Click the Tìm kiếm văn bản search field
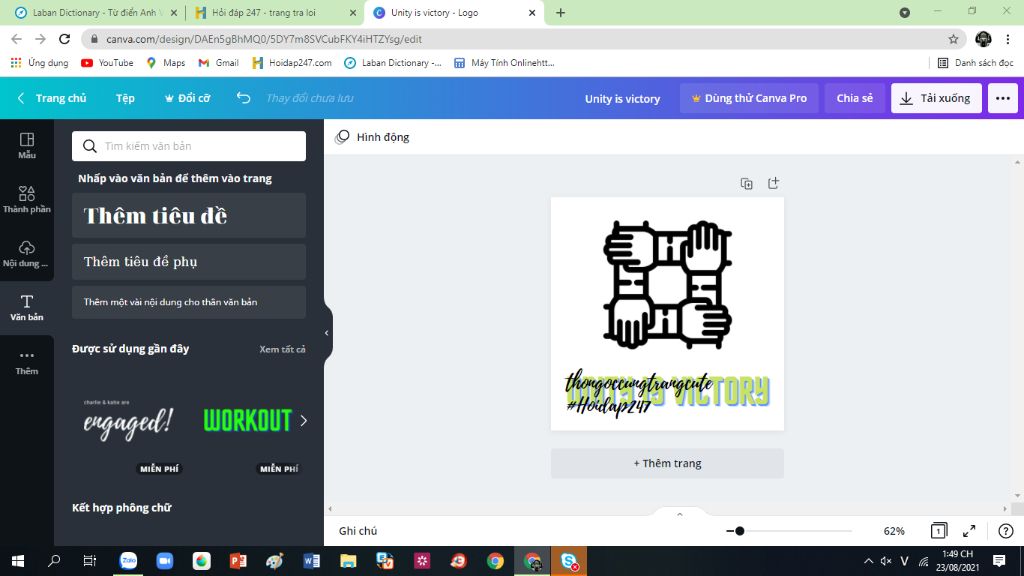The image size is (1024, 576). [189, 146]
